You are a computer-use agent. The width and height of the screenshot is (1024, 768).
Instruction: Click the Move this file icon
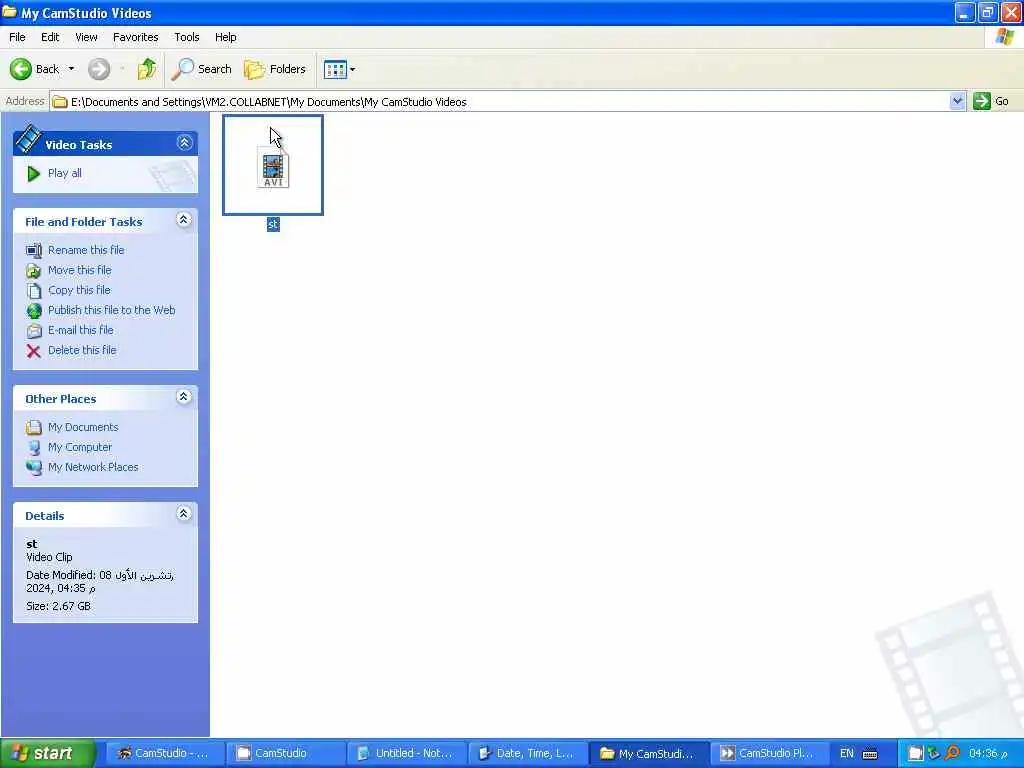click(x=34, y=271)
